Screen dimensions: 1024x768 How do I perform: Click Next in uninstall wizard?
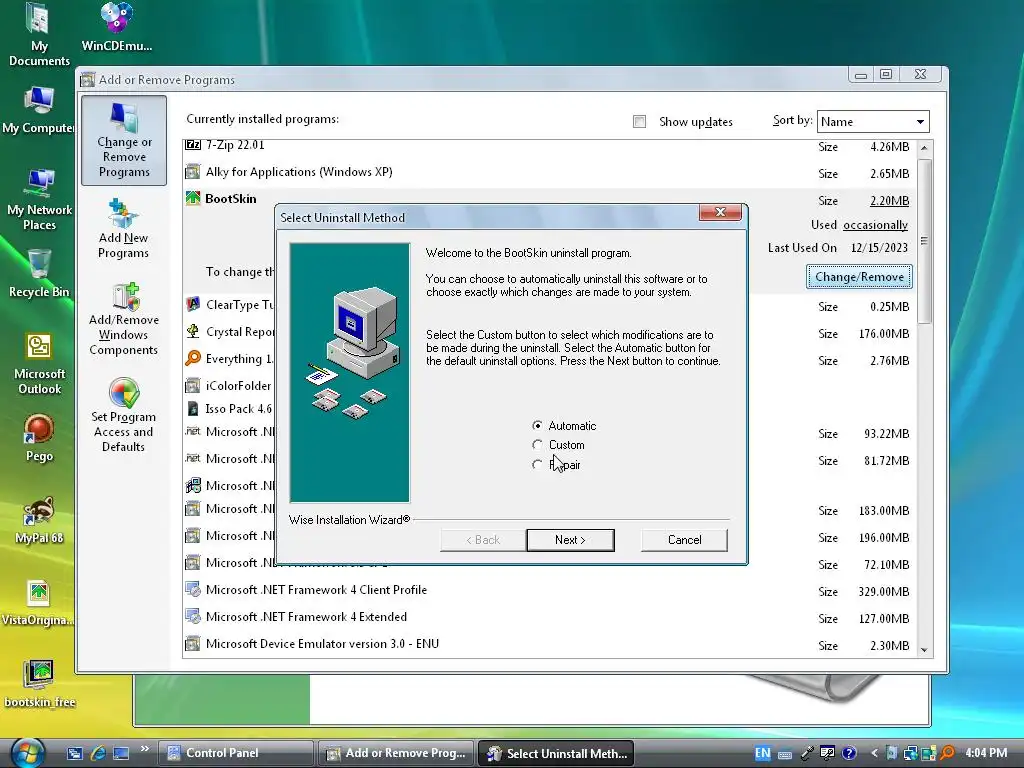point(570,540)
